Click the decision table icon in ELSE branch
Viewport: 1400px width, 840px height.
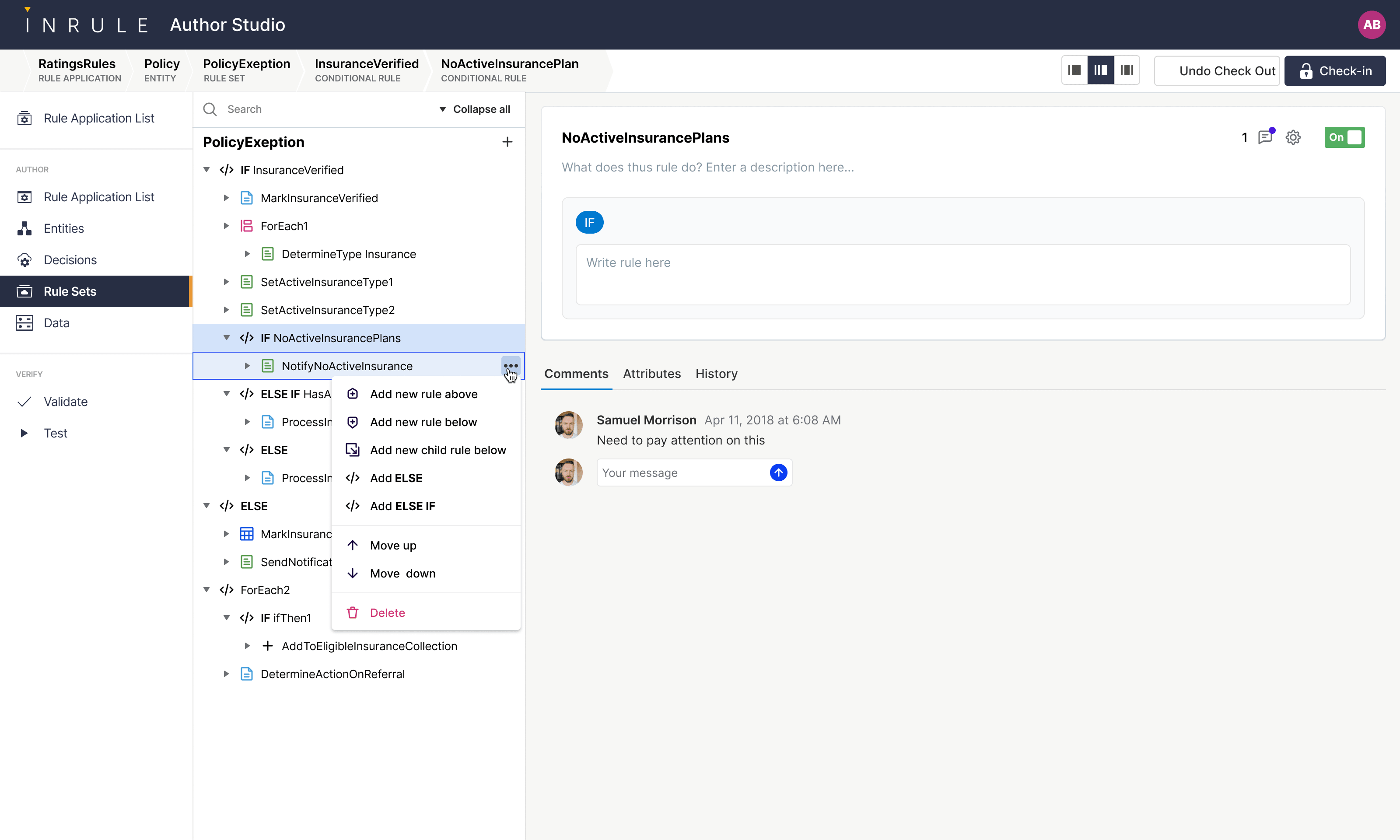(x=247, y=534)
